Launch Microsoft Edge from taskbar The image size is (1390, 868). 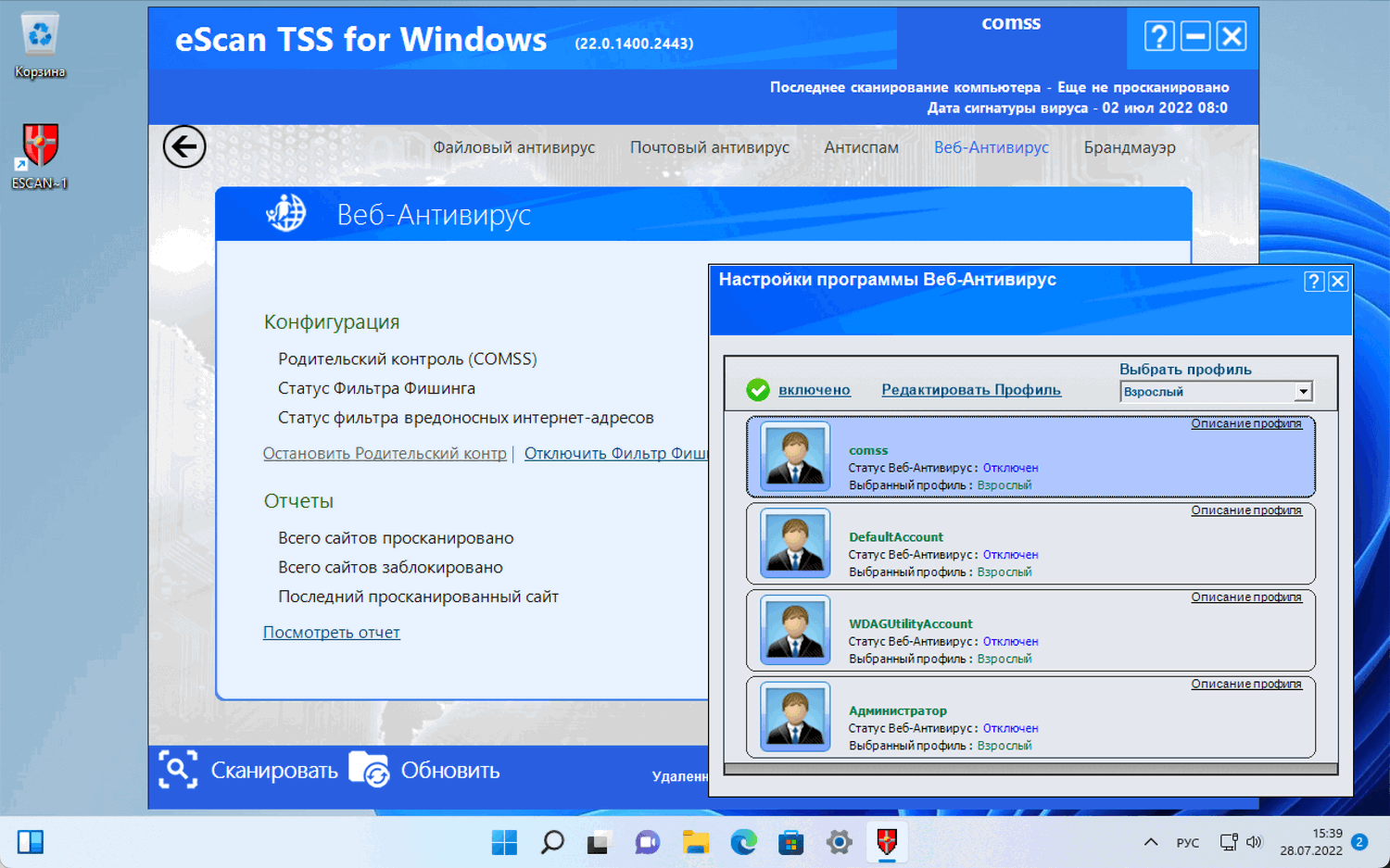(x=743, y=842)
